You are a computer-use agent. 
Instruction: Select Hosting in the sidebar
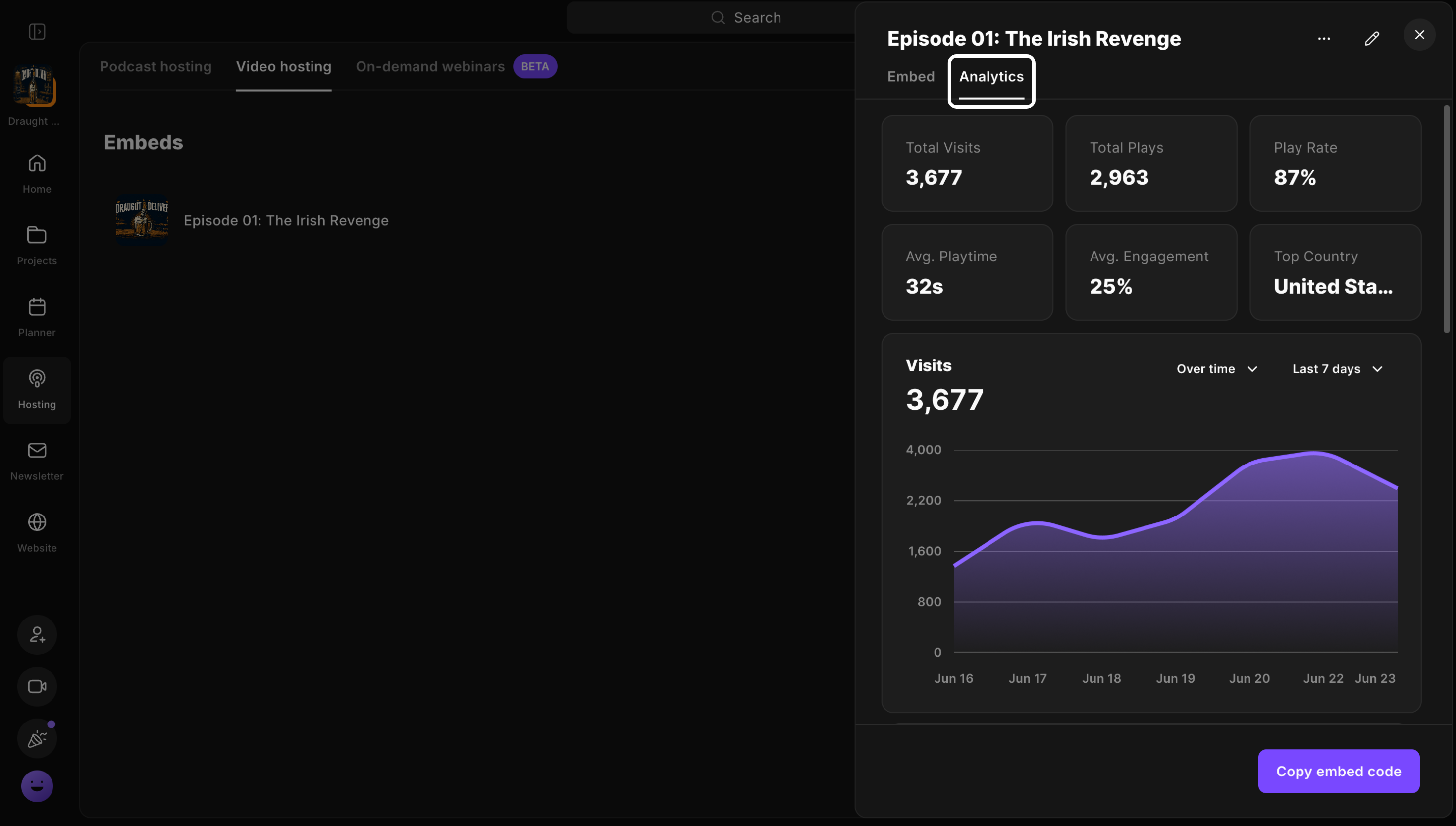tap(37, 390)
